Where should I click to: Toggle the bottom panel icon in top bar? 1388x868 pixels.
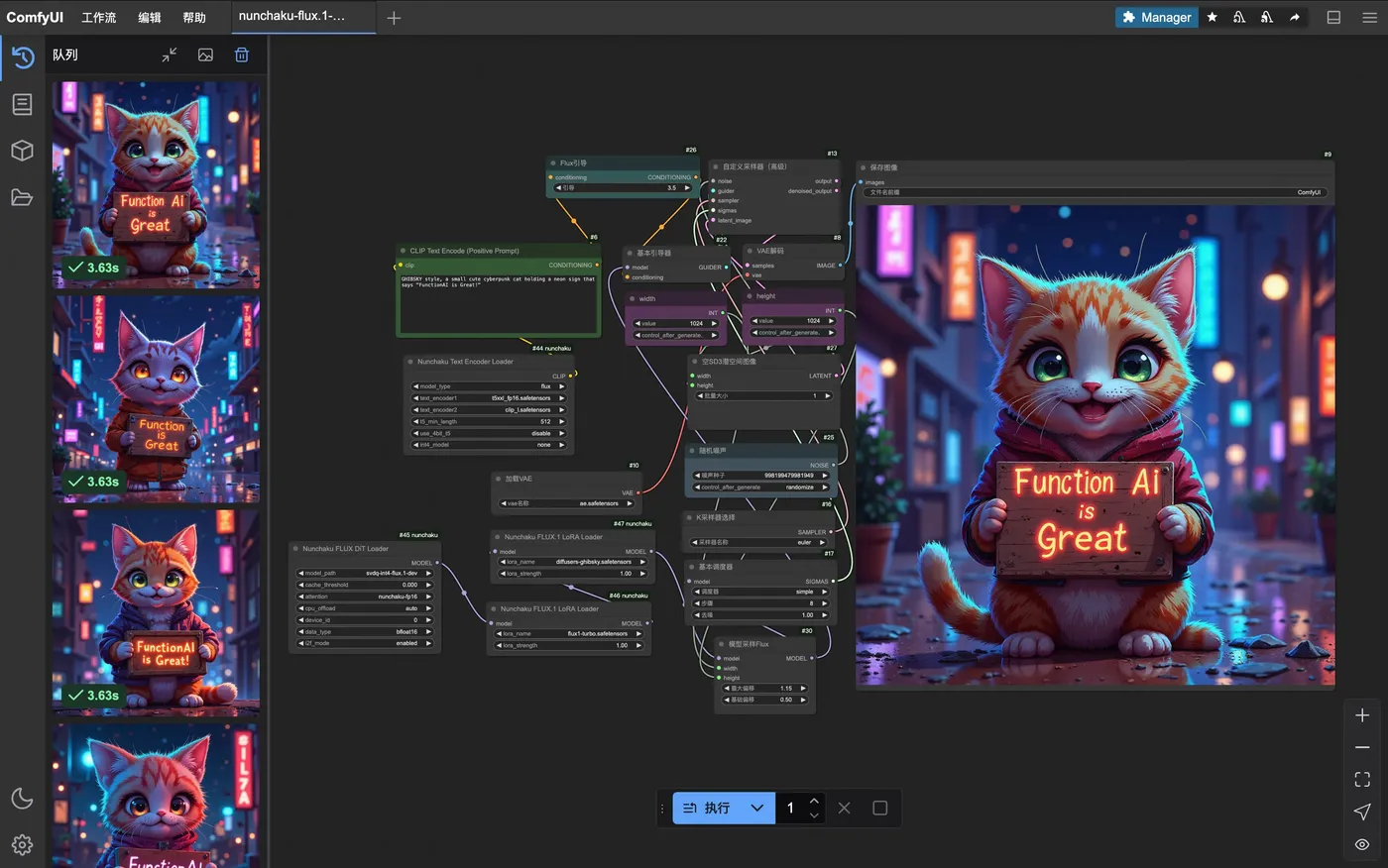tap(1333, 17)
